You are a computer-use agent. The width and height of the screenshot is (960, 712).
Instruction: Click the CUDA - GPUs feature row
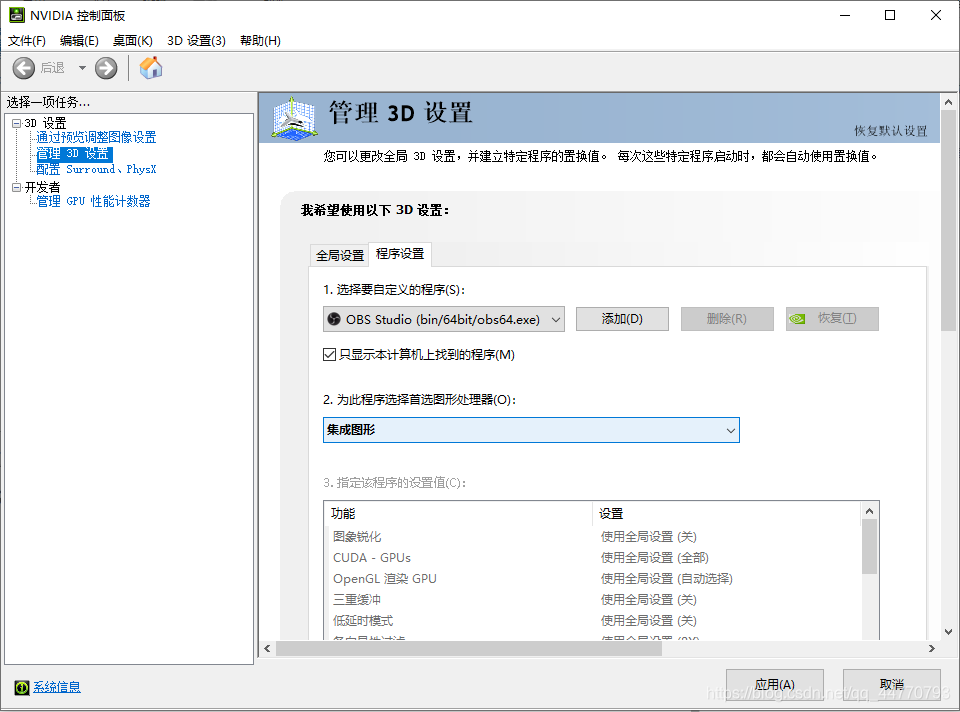(x=593, y=558)
